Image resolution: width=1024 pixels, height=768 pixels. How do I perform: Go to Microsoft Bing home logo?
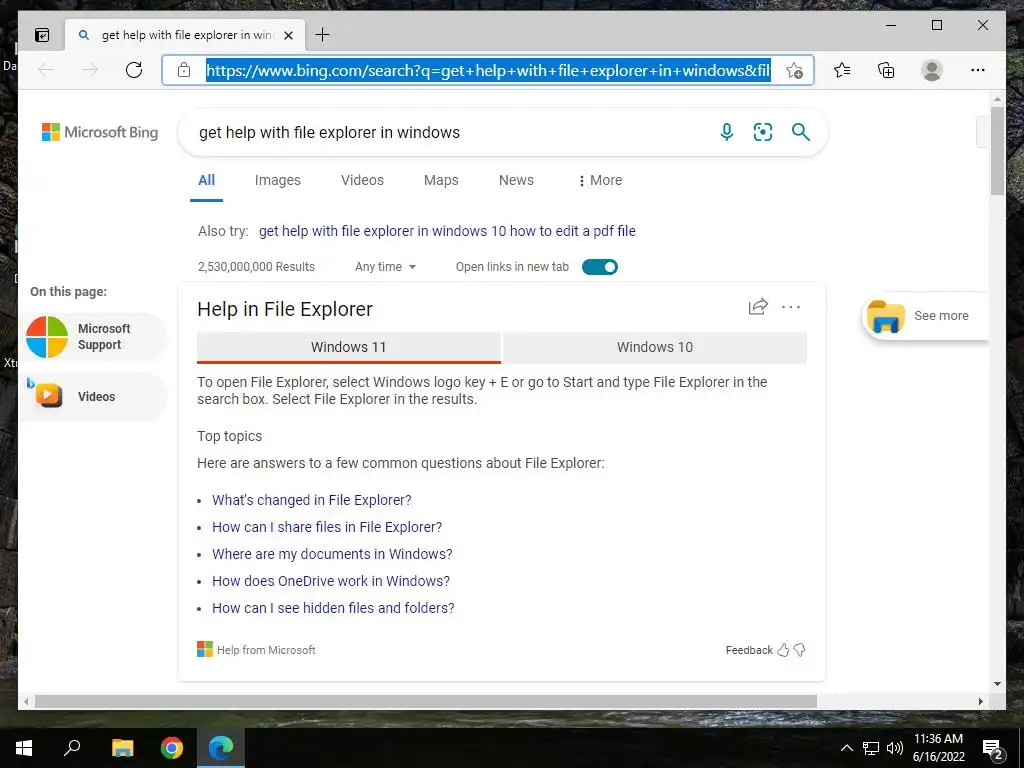point(100,132)
